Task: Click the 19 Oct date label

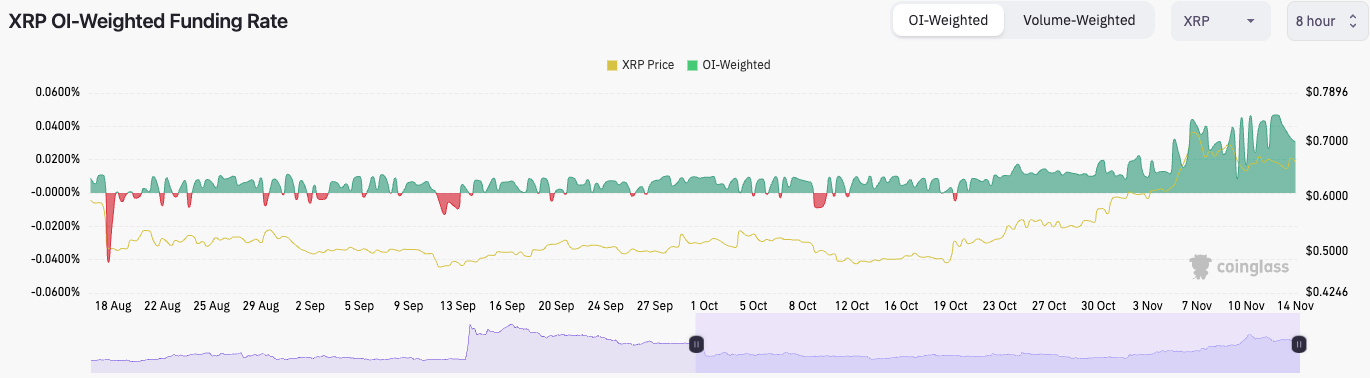Action: pos(950,306)
